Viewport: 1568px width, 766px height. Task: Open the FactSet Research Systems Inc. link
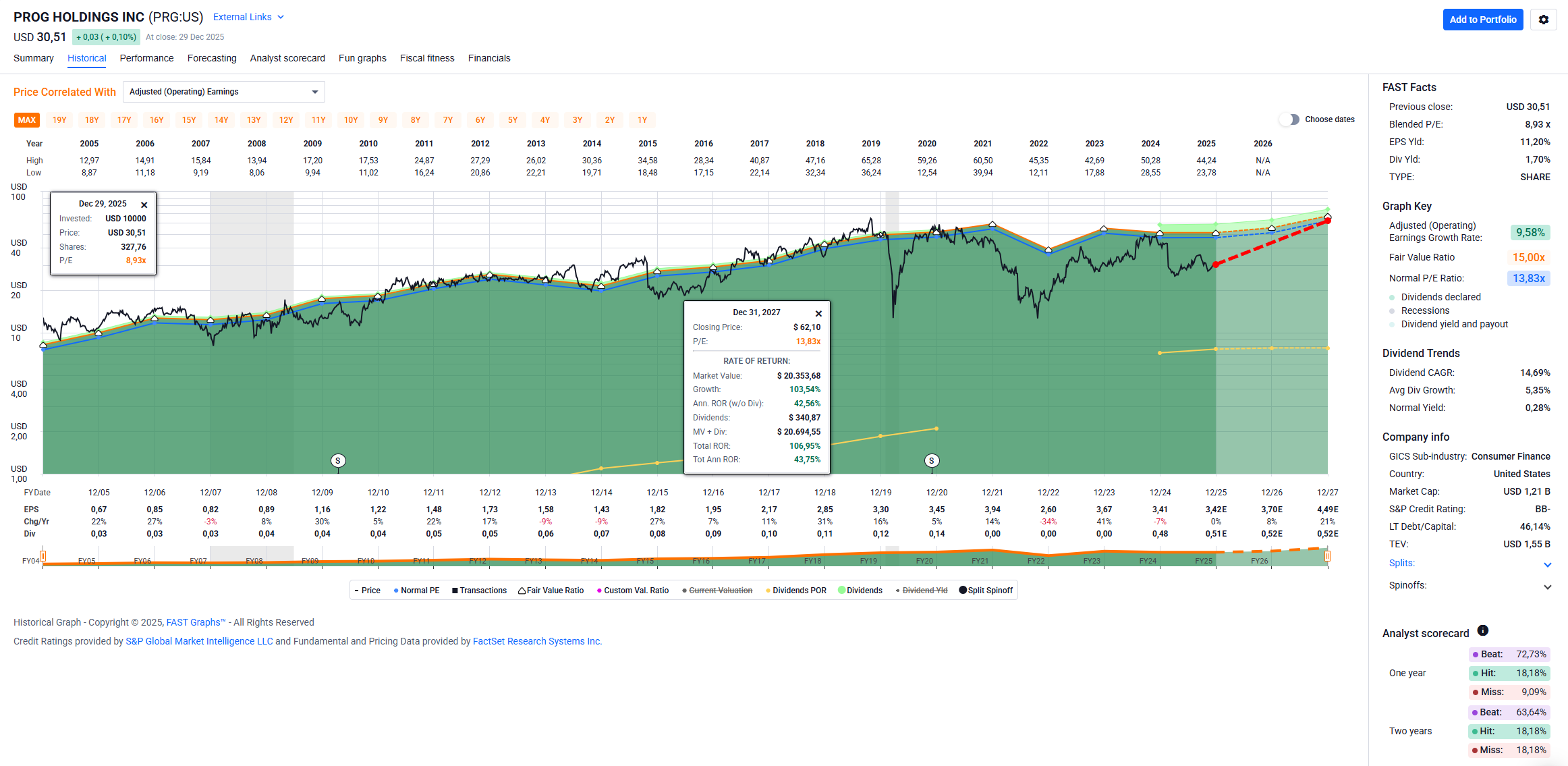[537, 641]
